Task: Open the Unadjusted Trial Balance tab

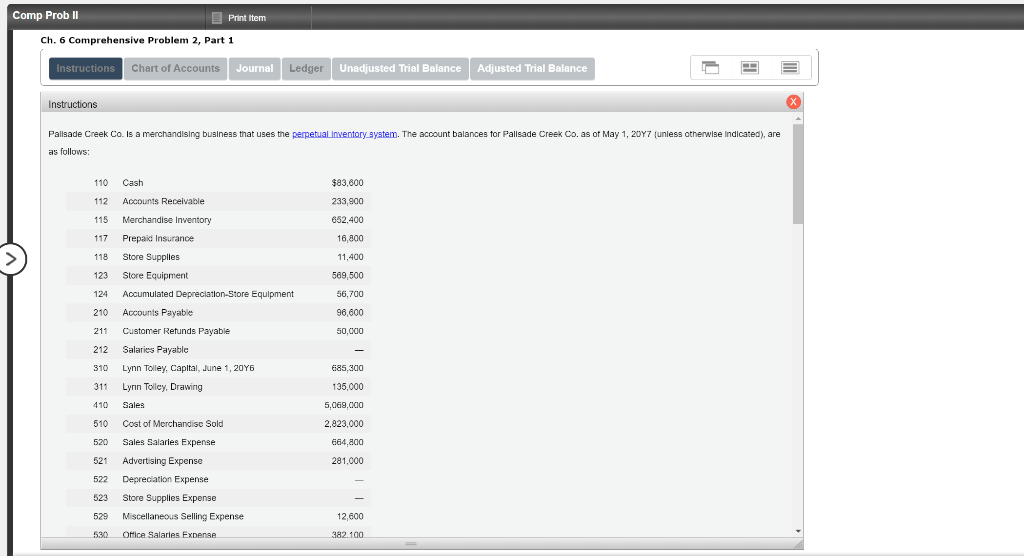Action: pyautogui.click(x=400, y=69)
